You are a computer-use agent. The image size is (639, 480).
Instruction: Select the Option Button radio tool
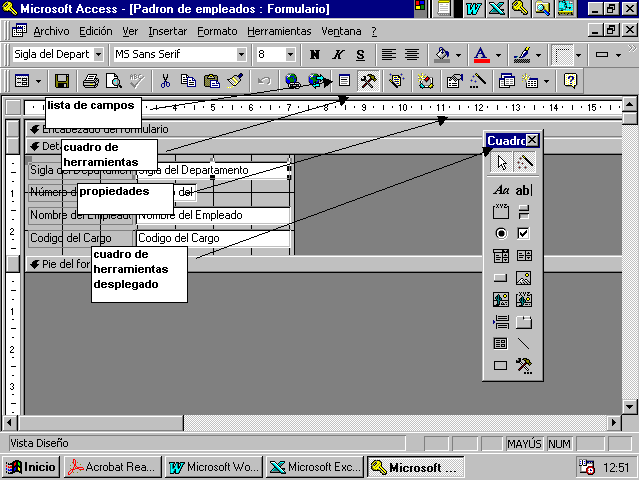tap(501, 233)
